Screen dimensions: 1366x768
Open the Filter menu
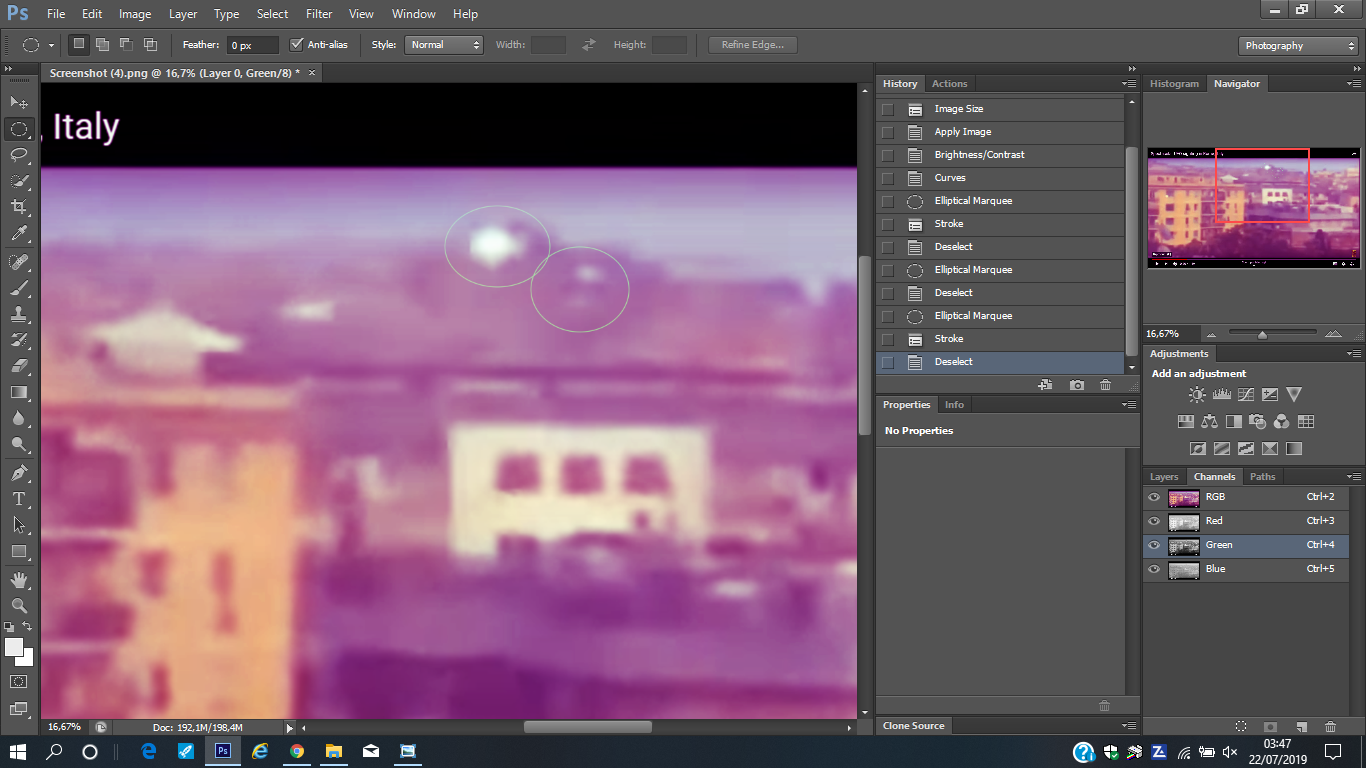(319, 14)
